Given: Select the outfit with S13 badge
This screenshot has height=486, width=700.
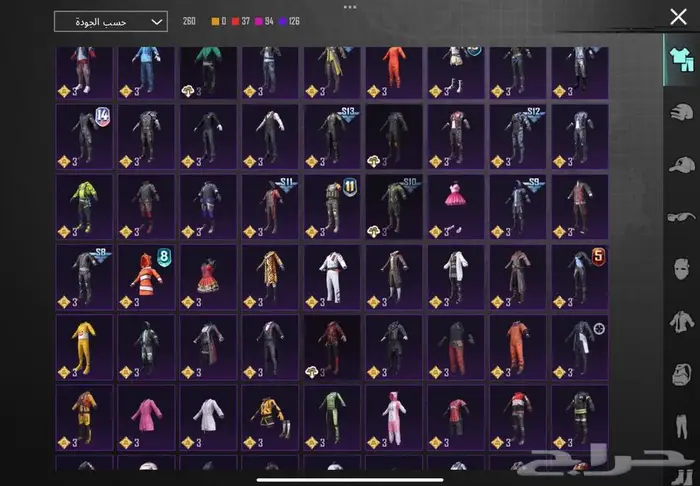Looking at the screenshot, I should (x=332, y=134).
